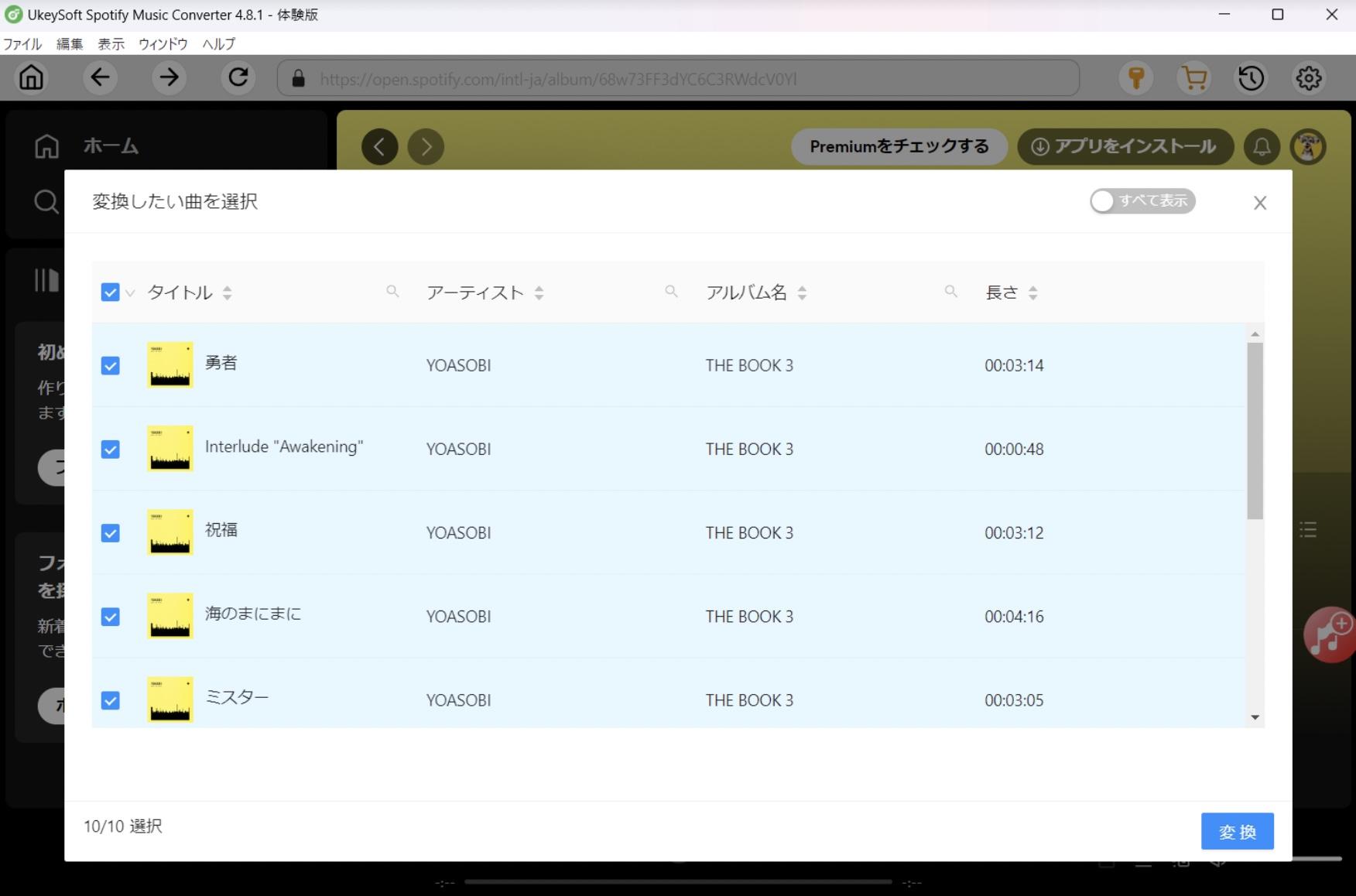Image resolution: width=1356 pixels, height=896 pixels.
Task: Click Spotify back chevron button
Action: (380, 146)
